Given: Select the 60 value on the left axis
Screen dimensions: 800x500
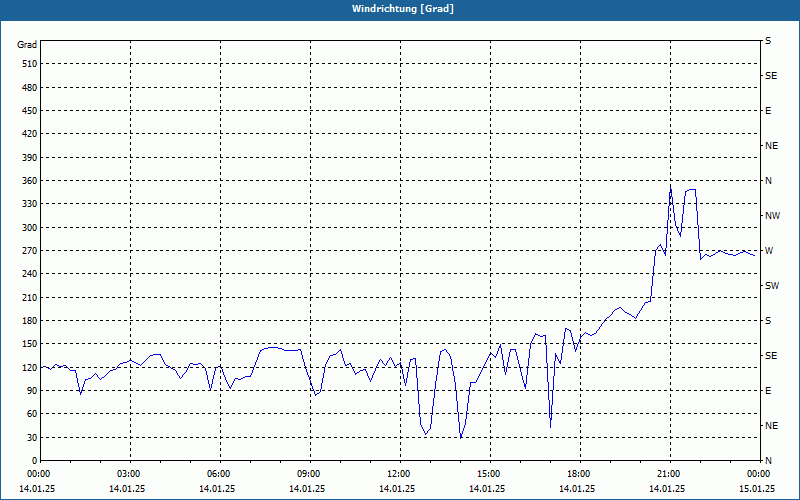Looking at the screenshot, I should (x=32, y=414).
